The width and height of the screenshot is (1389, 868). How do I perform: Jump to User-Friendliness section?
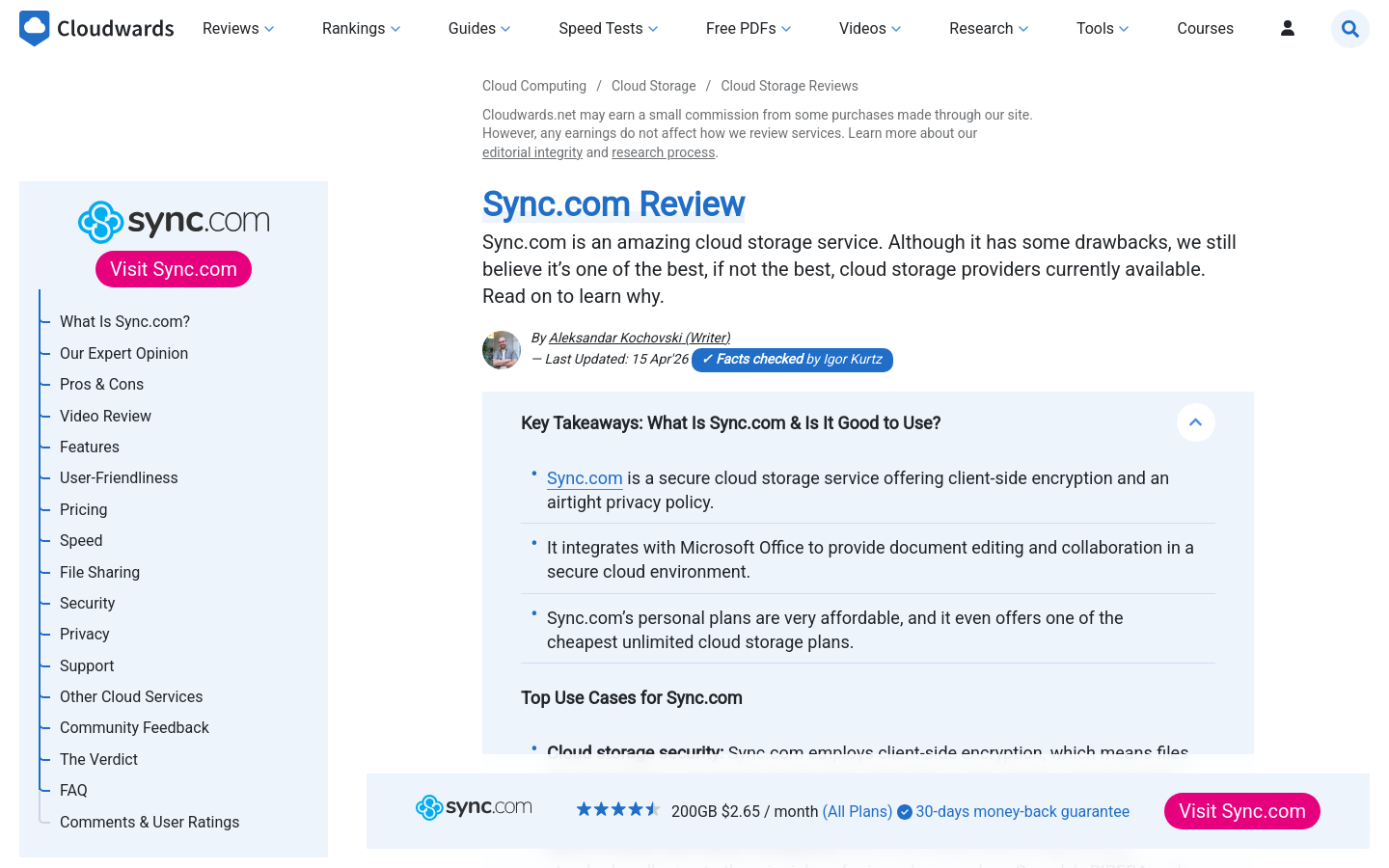(119, 477)
